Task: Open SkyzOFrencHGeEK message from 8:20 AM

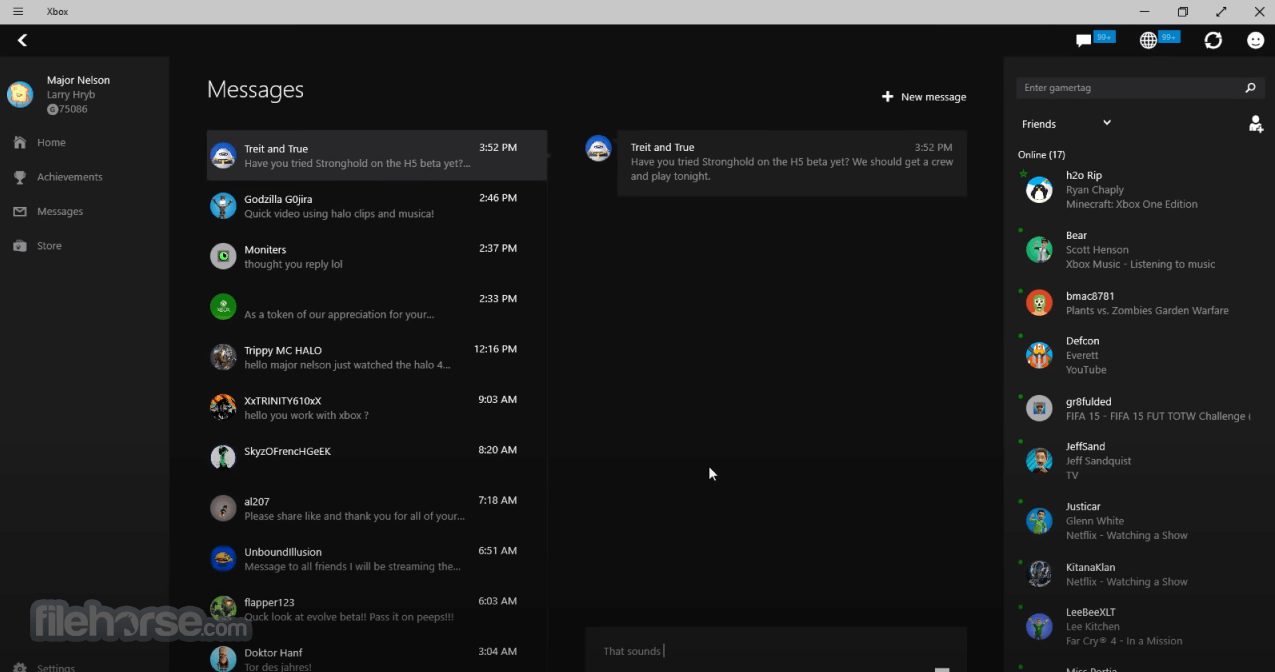Action: [x=377, y=457]
